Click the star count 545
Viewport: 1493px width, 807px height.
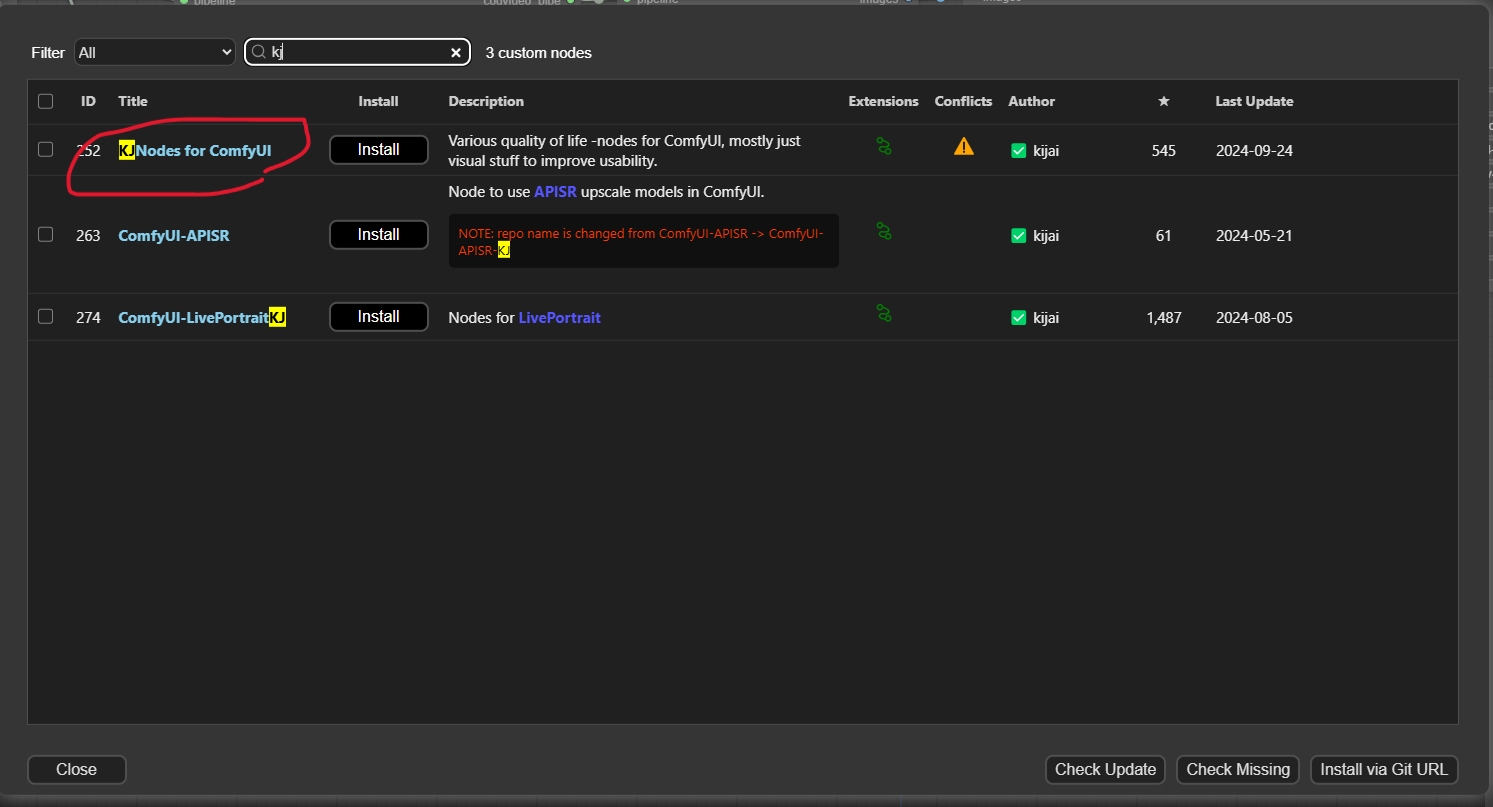[1163, 151]
